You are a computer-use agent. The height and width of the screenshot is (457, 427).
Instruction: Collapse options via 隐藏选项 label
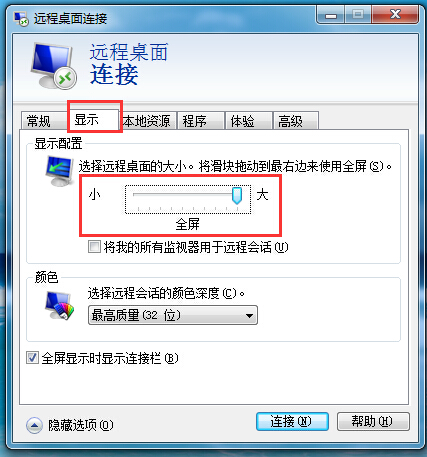tap(81, 425)
